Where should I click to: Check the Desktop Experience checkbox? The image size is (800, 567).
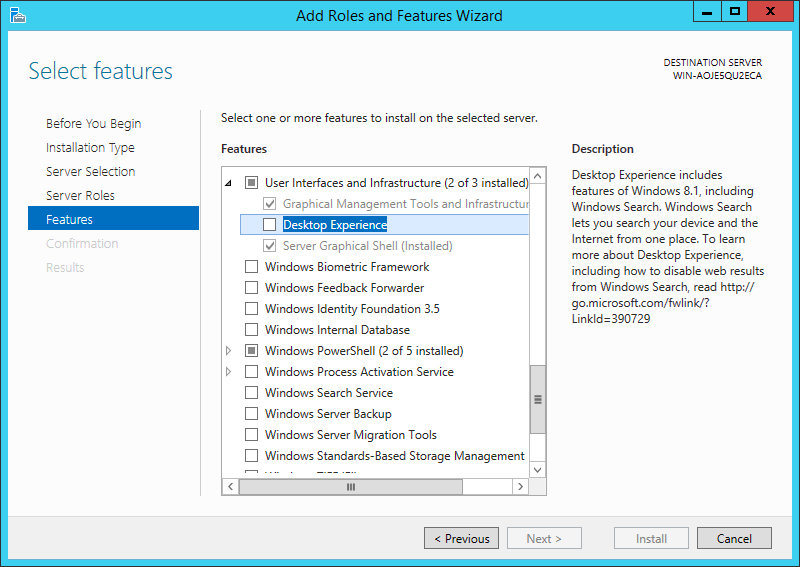270,225
